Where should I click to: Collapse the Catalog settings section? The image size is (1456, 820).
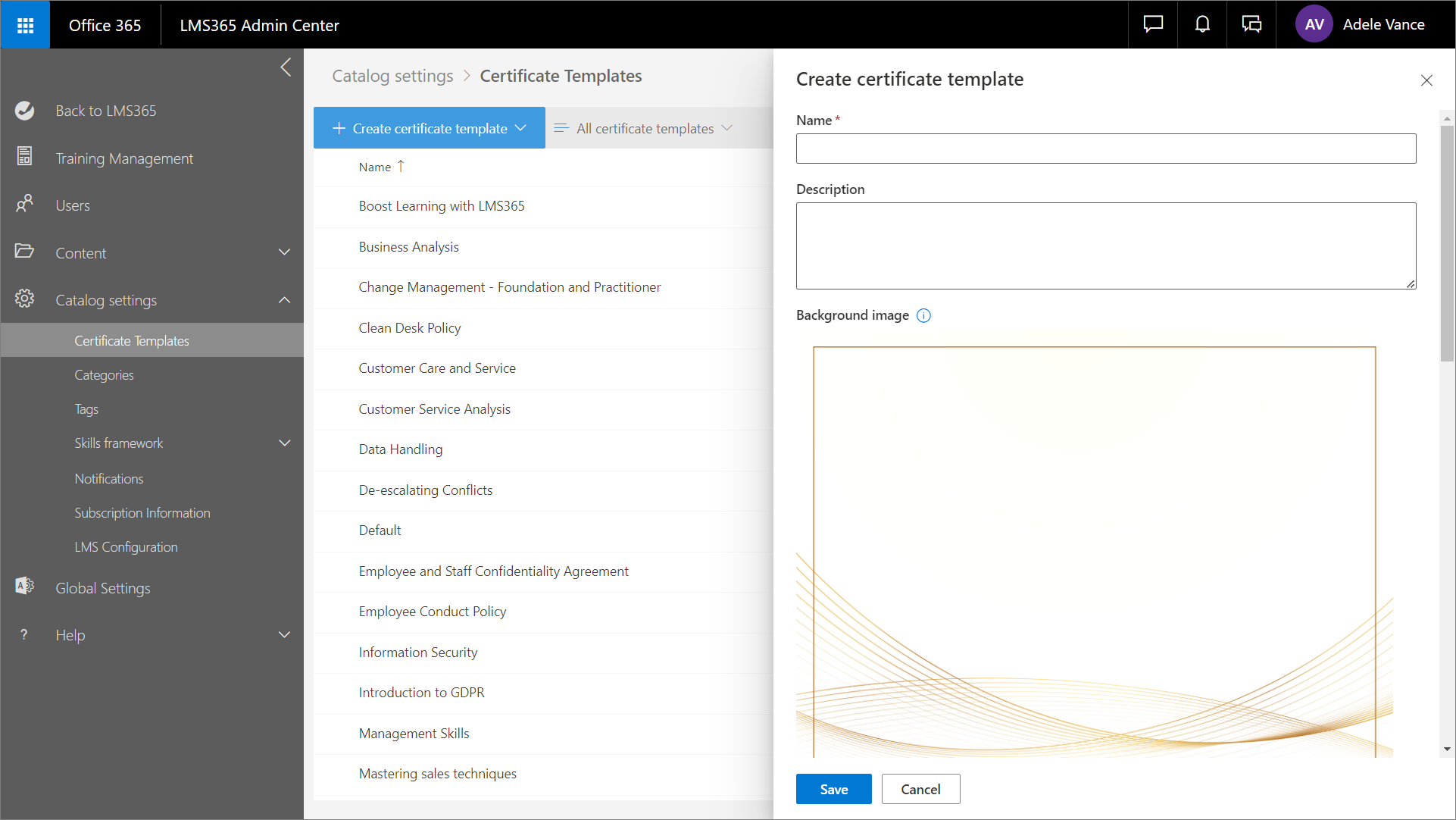click(284, 300)
